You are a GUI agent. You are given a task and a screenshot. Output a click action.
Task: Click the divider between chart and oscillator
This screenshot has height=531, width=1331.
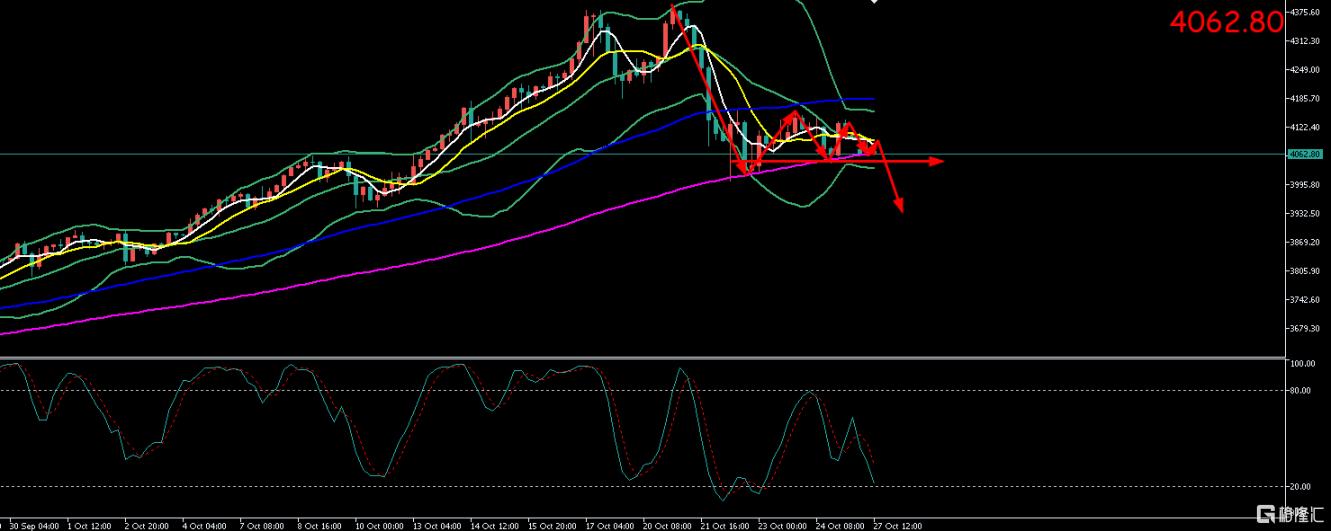[x=640, y=358]
